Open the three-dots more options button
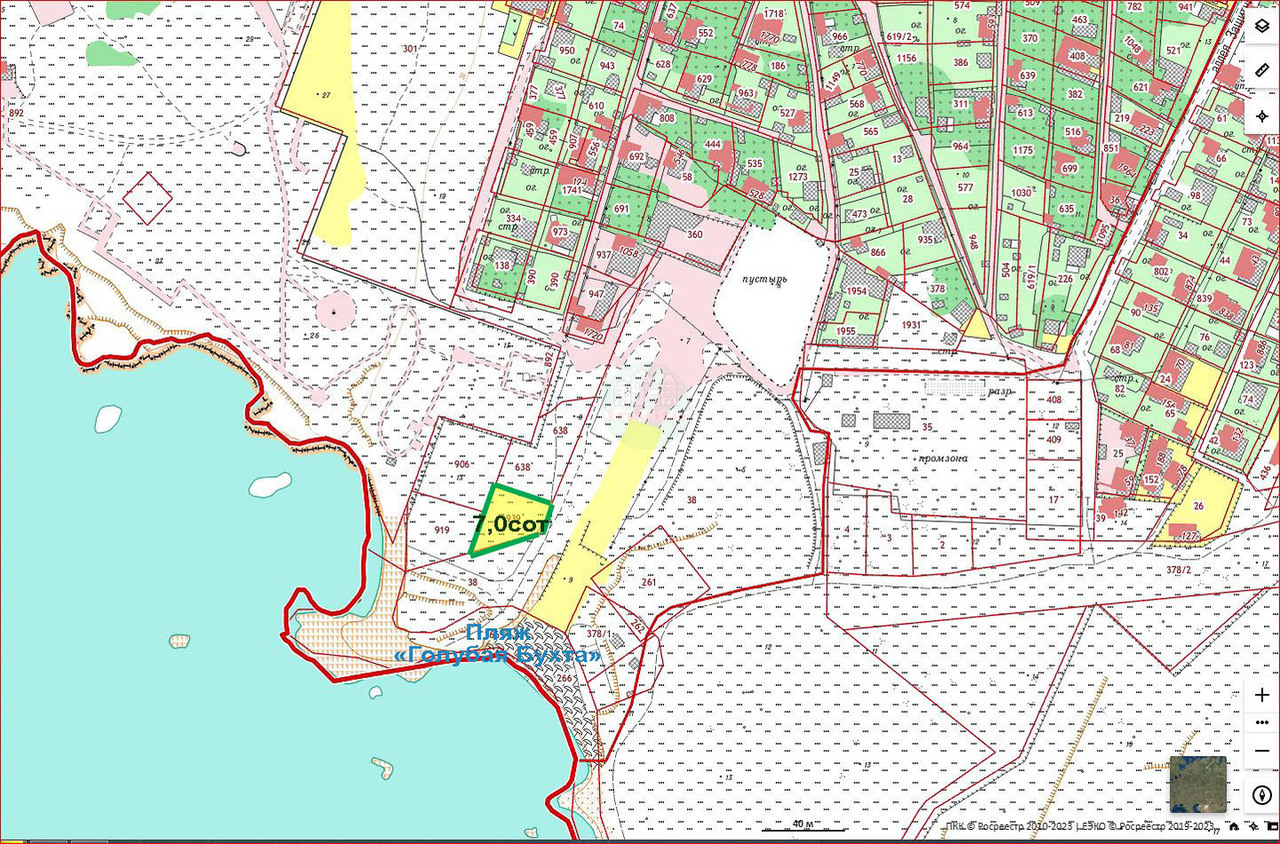This screenshot has height=844, width=1280. tap(1262, 721)
